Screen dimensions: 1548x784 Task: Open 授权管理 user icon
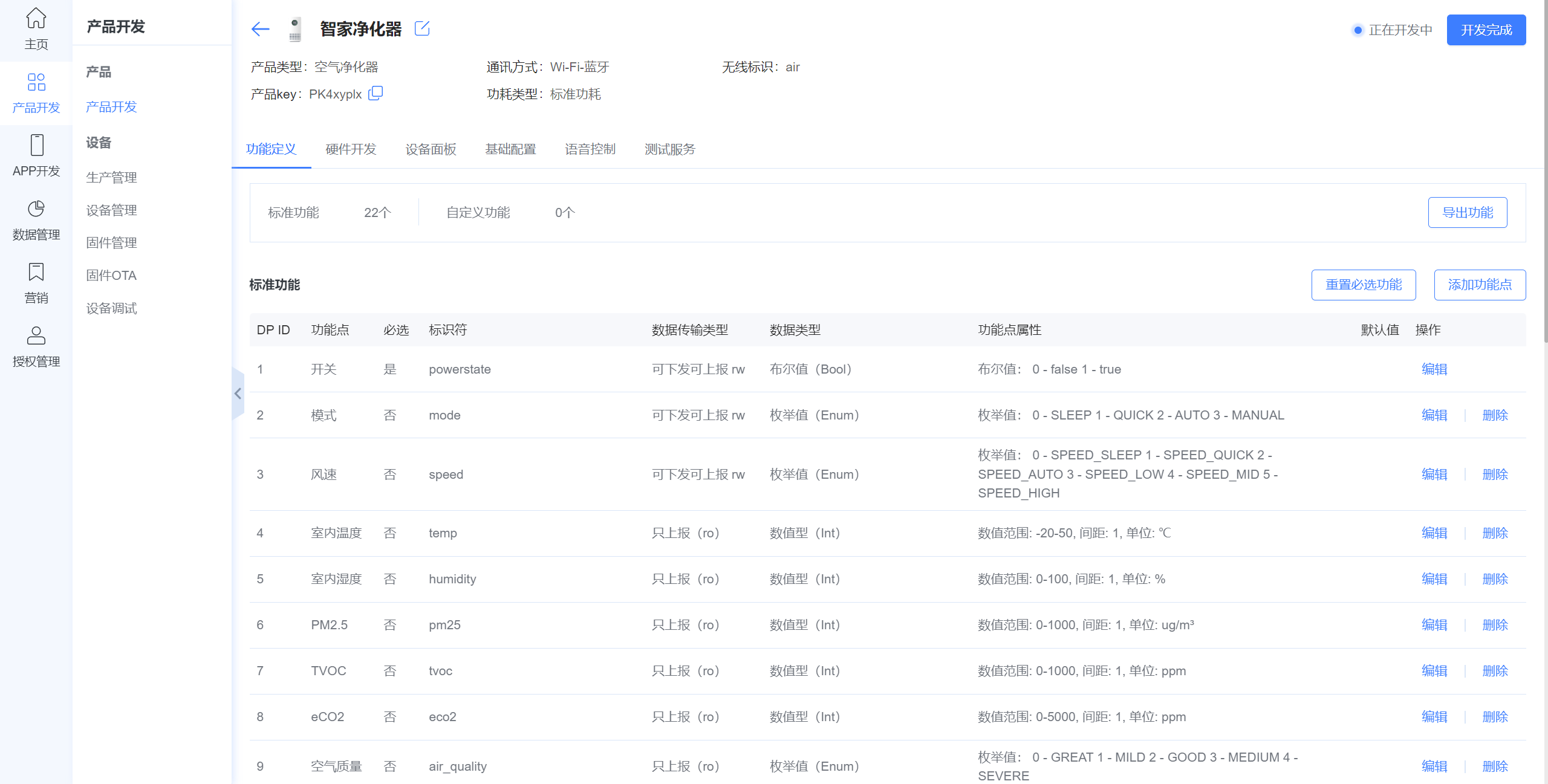coord(36,335)
